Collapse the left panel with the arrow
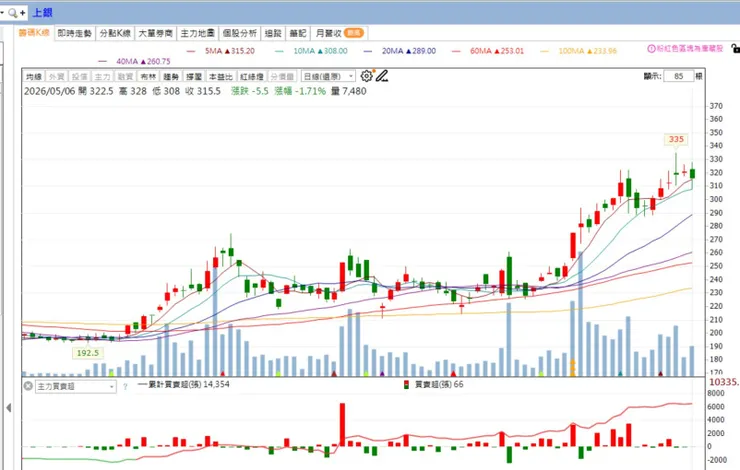 (8, 407)
